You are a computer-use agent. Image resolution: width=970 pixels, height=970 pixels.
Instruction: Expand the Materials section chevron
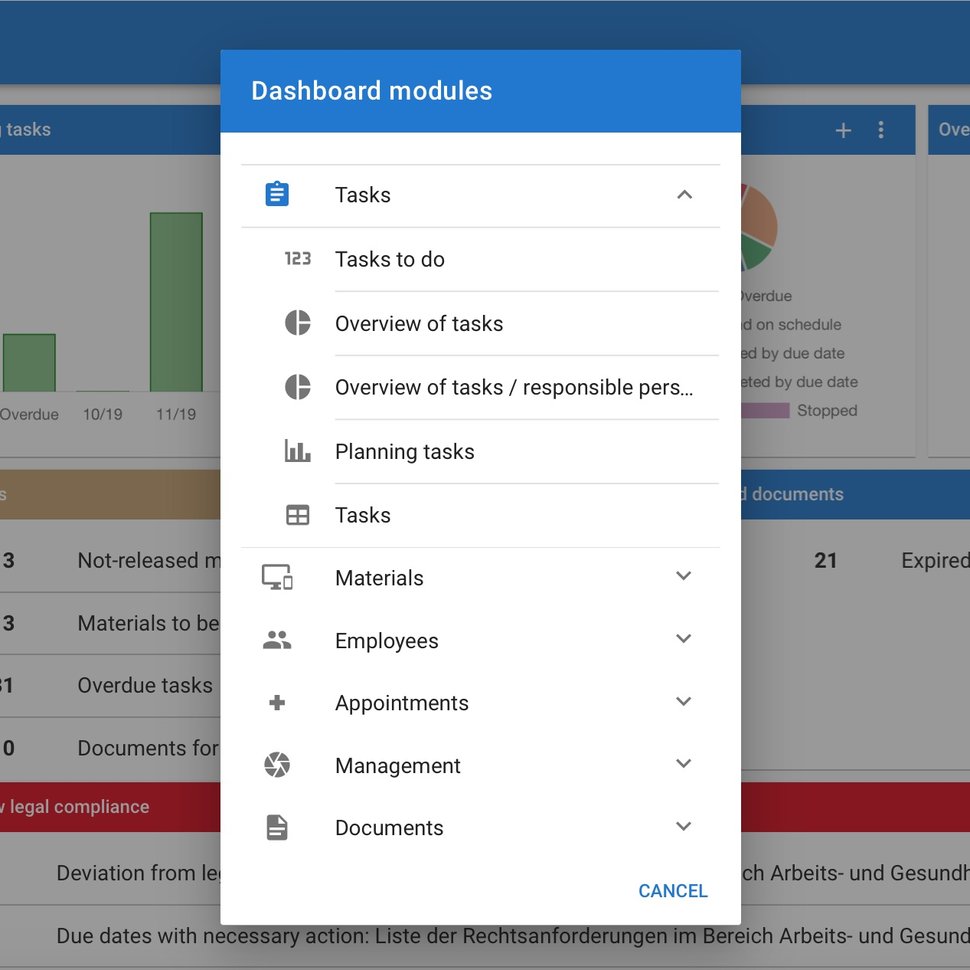tap(684, 576)
